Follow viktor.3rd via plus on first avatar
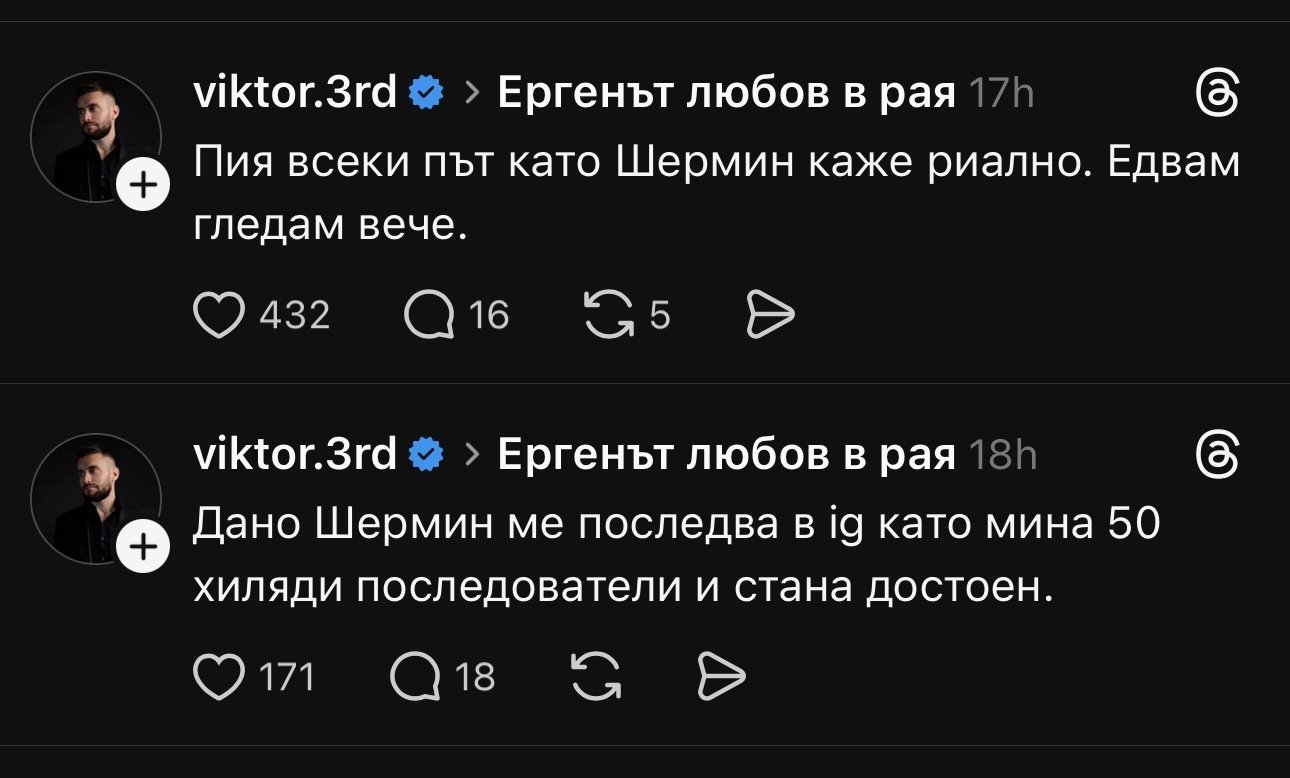Viewport: 1290px width, 778px height. click(145, 187)
